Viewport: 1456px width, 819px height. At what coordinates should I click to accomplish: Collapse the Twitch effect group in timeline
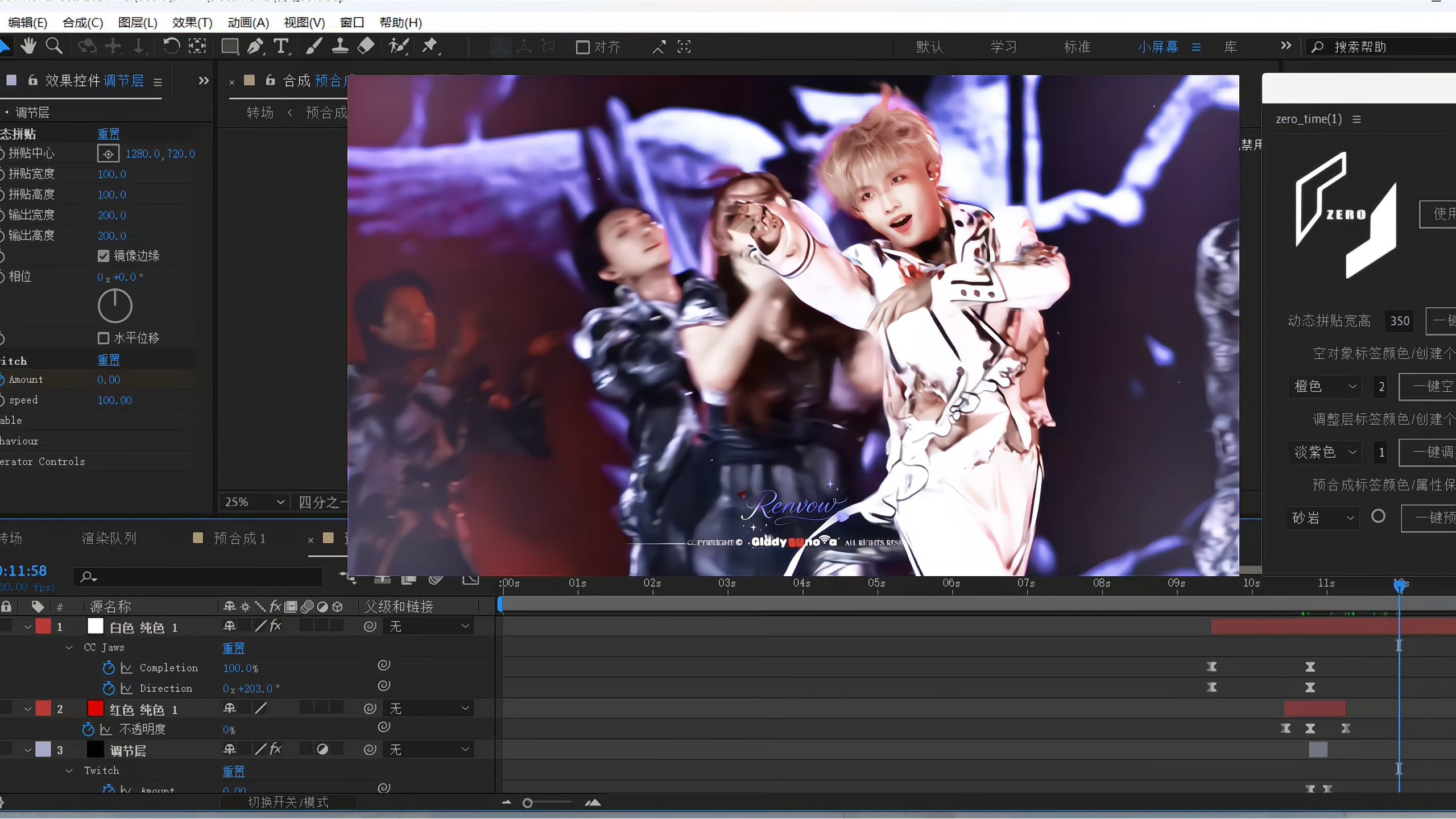tap(69, 770)
